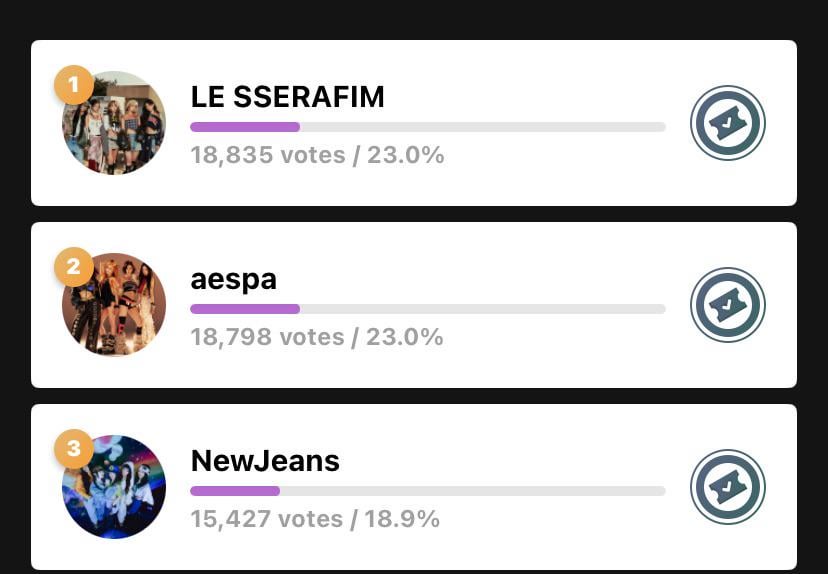Click the LE SSERAFIM name heading

pyautogui.click(x=287, y=97)
